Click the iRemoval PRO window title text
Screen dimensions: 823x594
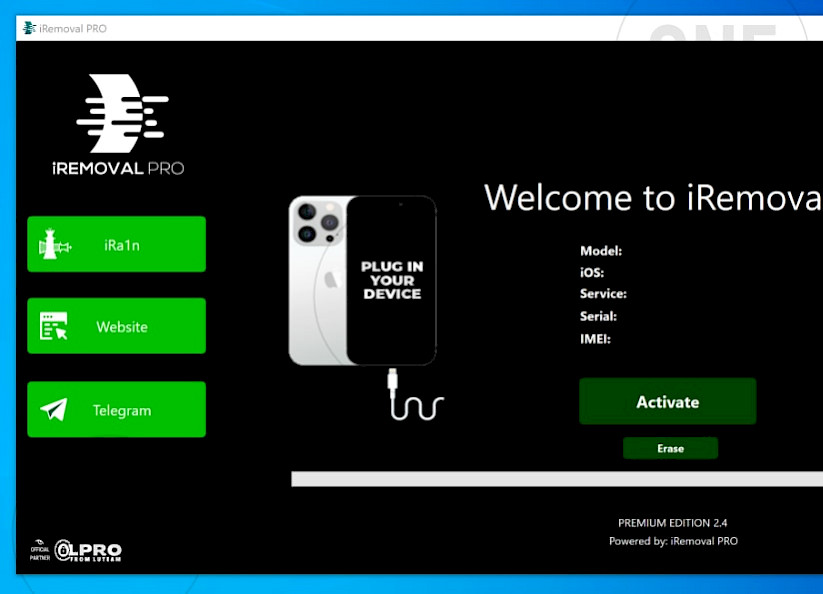(73, 28)
